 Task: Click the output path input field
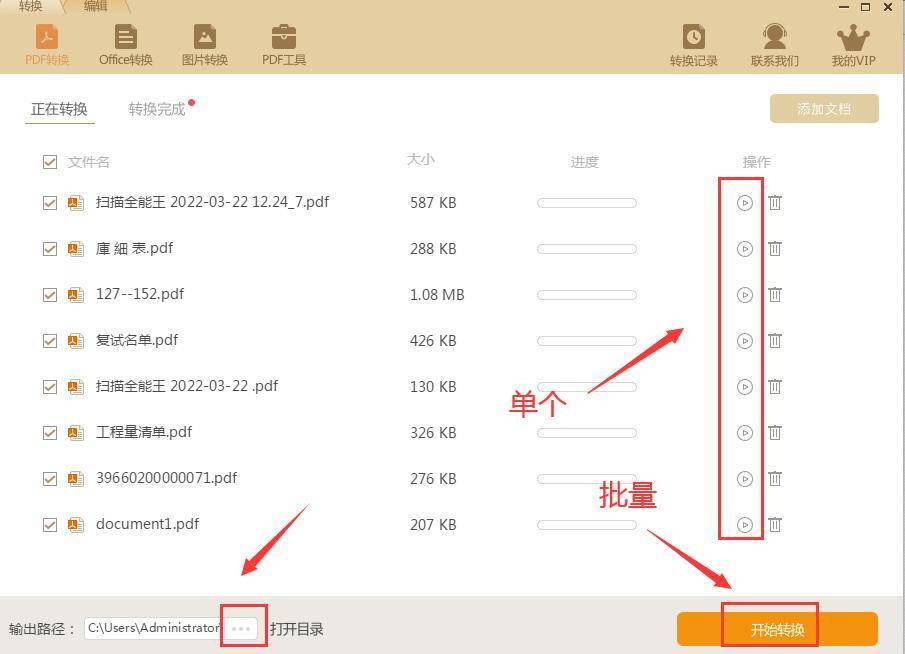click(155, 628)
